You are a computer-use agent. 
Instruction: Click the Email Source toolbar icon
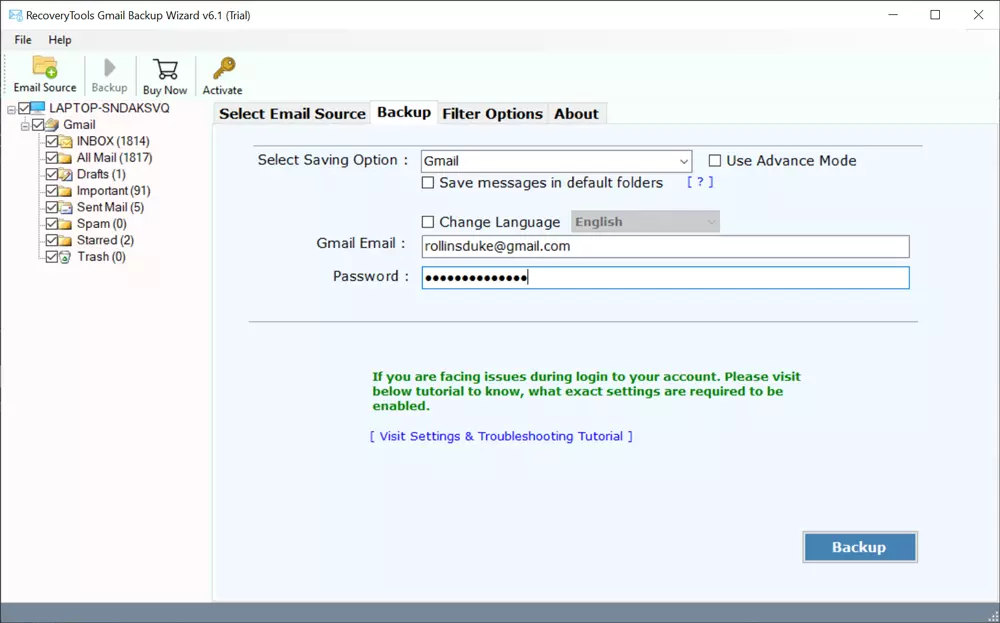pos(45,68)
